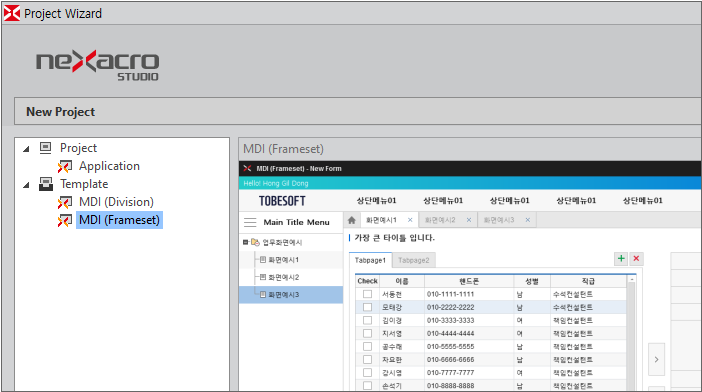Viewport: 702px width, 392px height.
Task: Select the Template tree label
Action: tap(84, 184)
